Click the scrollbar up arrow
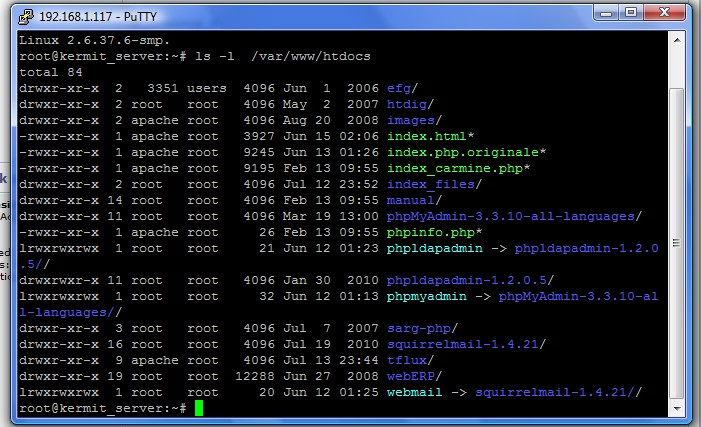This screenshot has width=701, height=427. 676,41
